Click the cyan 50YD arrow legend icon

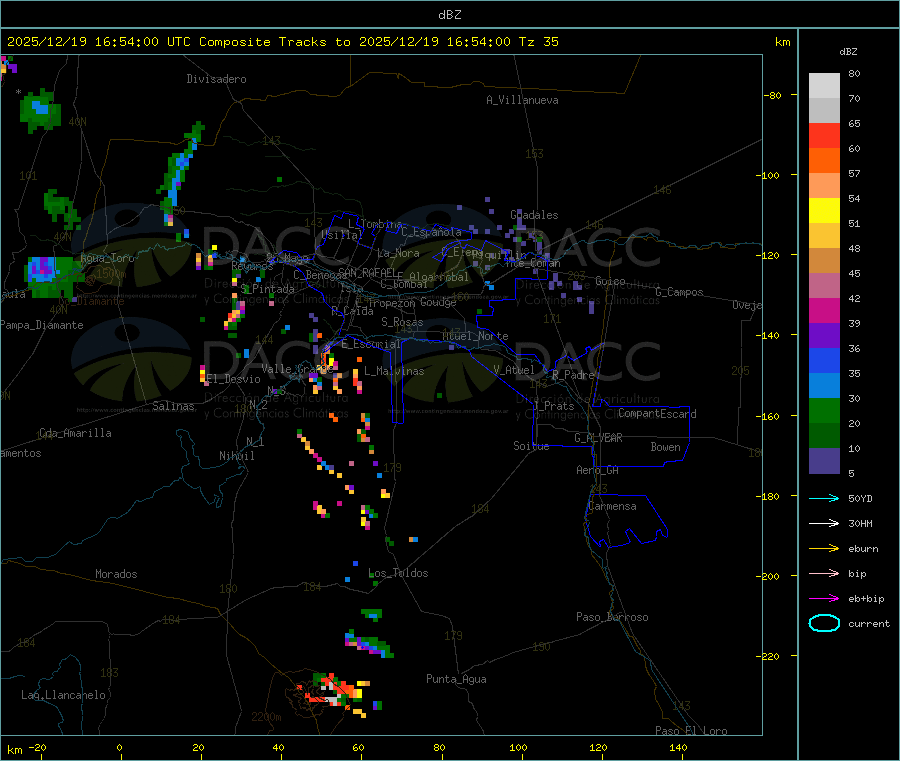[x=824, y=498]
